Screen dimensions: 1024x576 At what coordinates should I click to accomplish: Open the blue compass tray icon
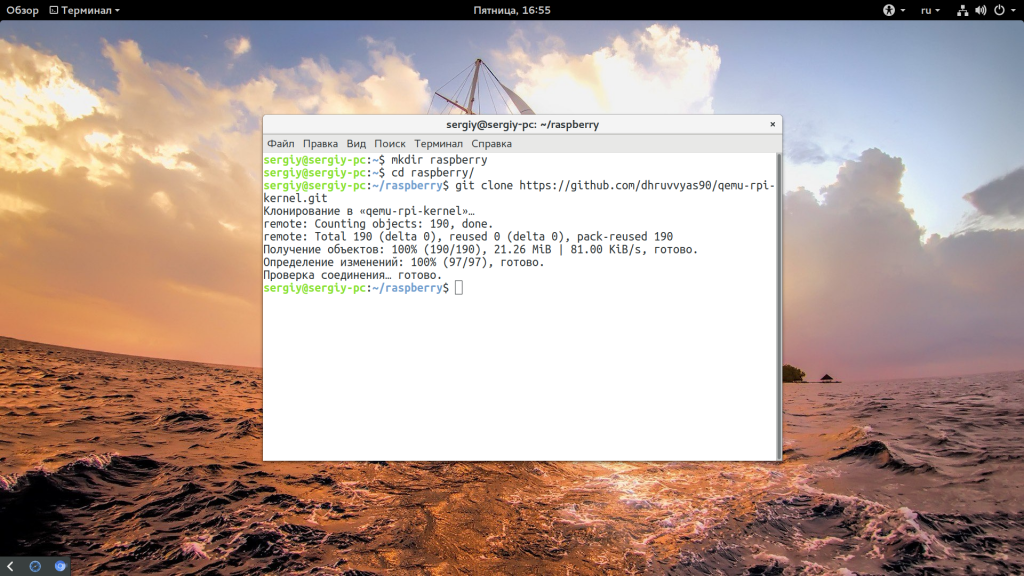coord(35,566)
